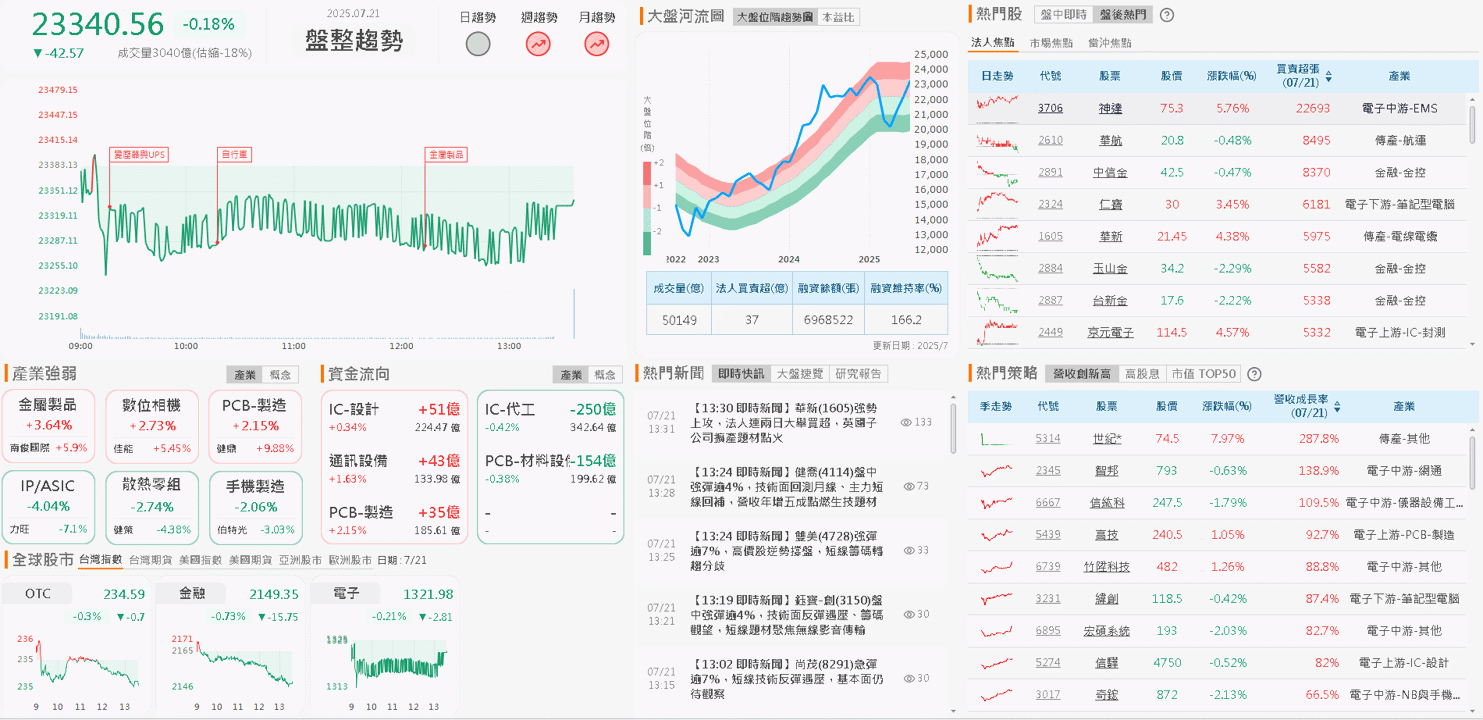1483x720 pixels.
Task: Click the eye icon with 73 views
Action: tap(909, 486)
